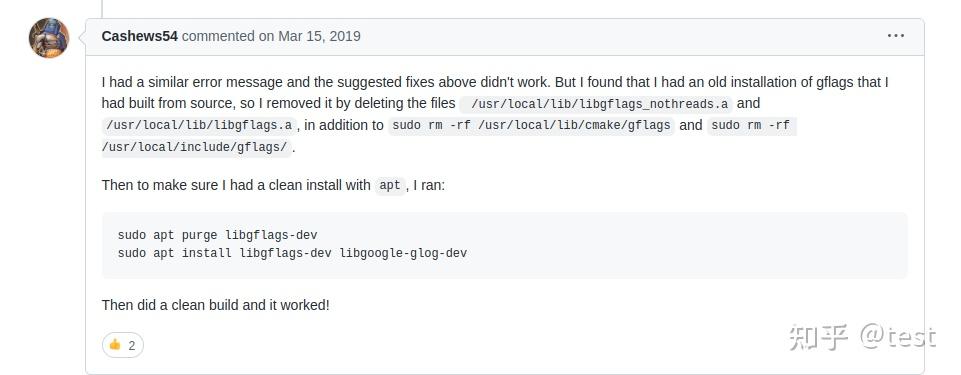Click the 'Then did a clean build' sentence
961x375 pixels.
click(x=216, y=305)
